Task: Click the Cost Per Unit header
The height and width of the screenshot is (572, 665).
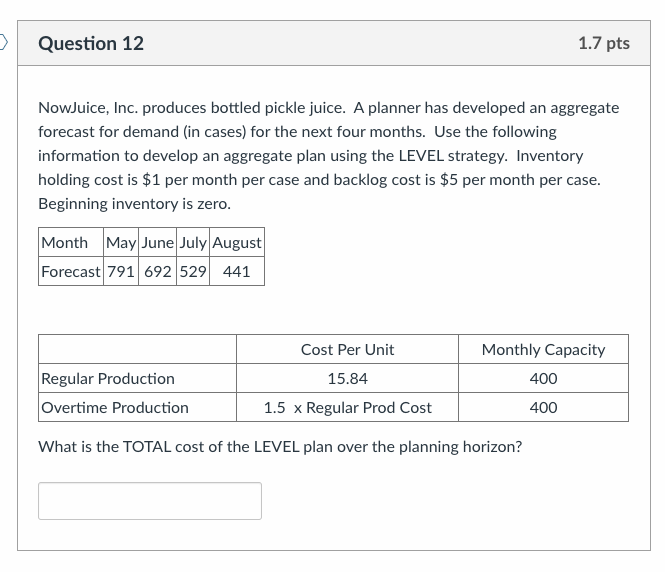Action: (347, 349)
